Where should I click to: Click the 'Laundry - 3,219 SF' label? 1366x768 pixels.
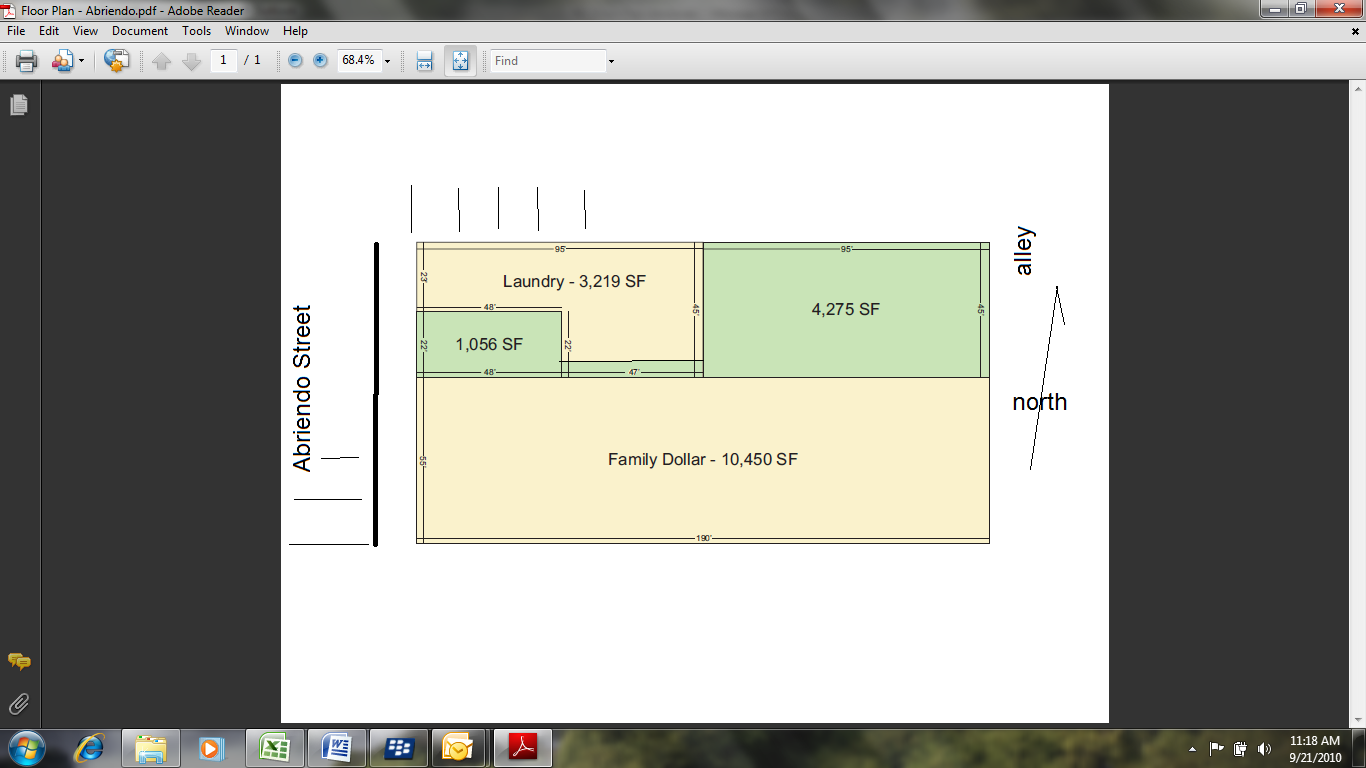(x=574, y=281)
